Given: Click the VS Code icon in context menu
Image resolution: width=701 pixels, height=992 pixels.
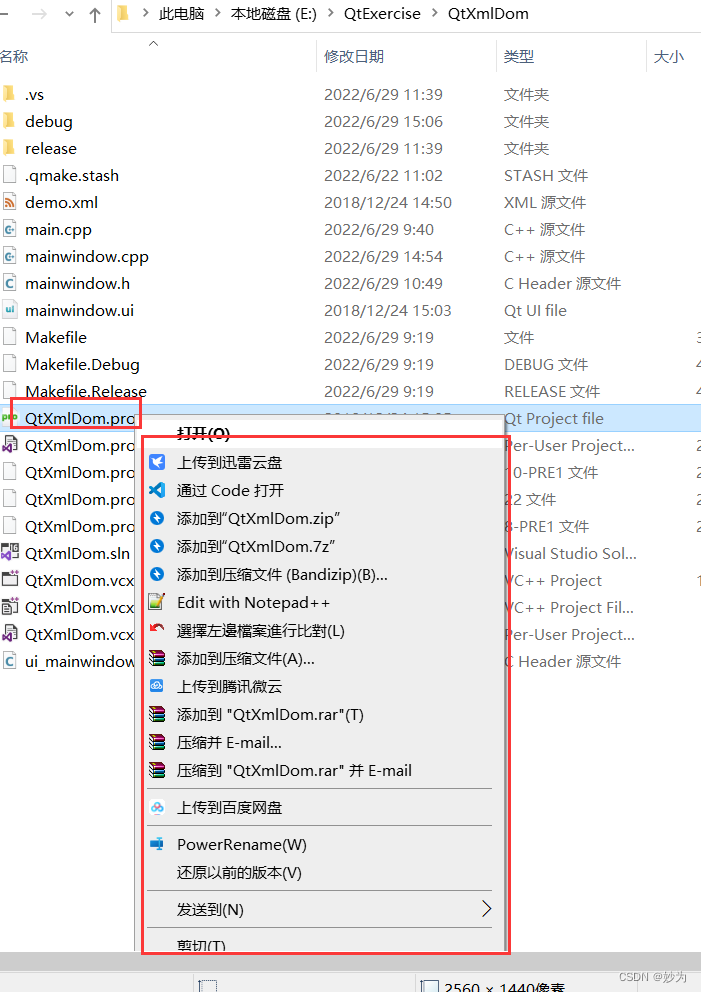Looking at the screenshot, I should pos(157,490).
